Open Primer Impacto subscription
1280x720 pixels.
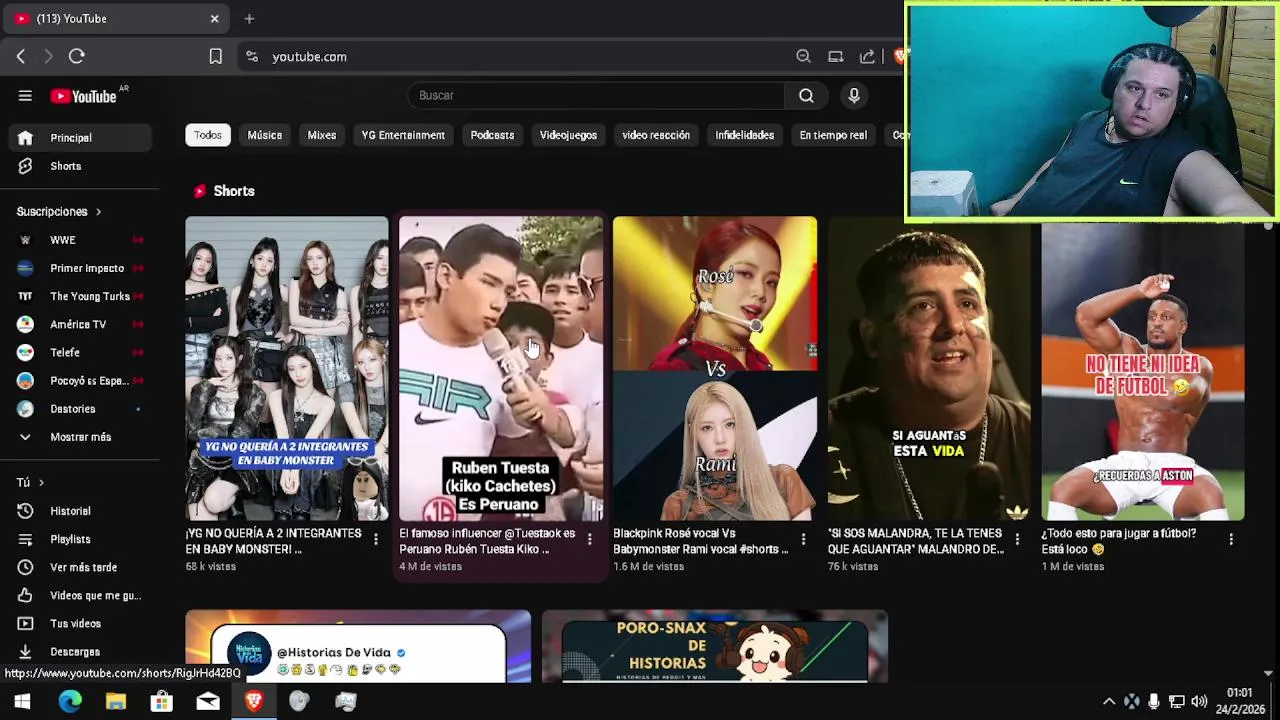pos(79,268)
